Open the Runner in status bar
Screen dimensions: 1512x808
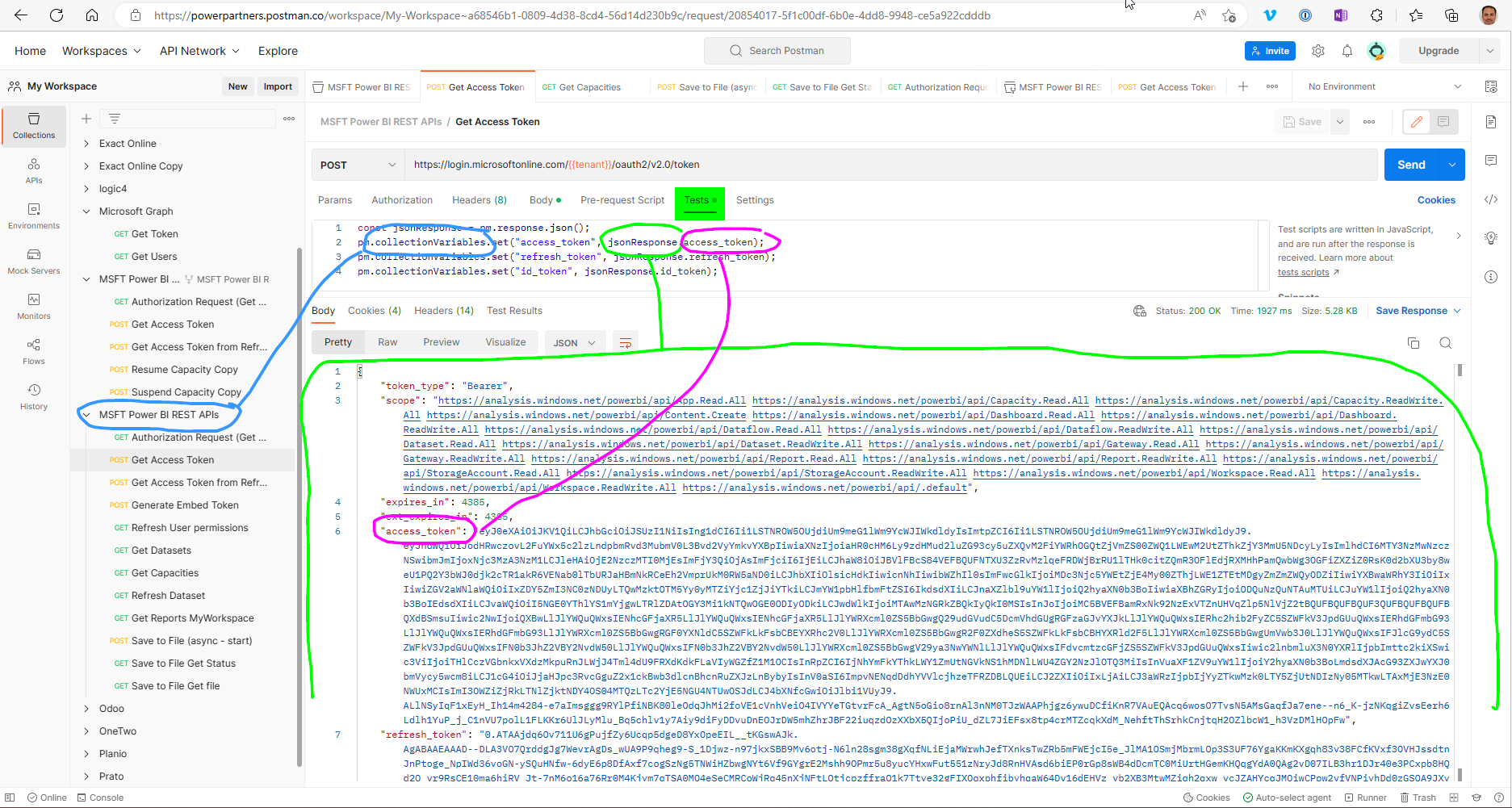(1366, 798)
